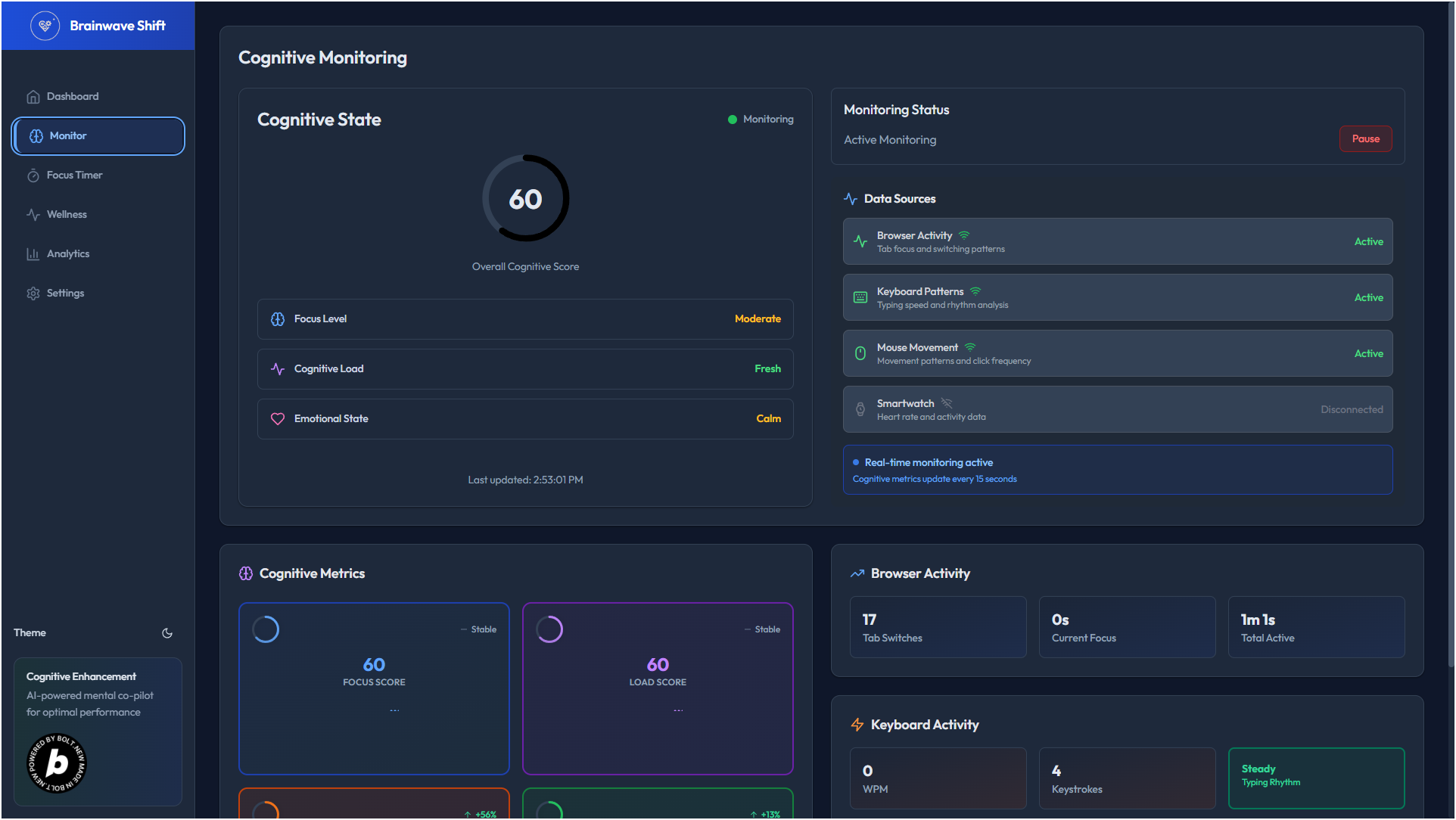The width and height of the screenshot is (1456, 820).
Task: Click the Browser Activity data source row
Action: [1117, 242]
